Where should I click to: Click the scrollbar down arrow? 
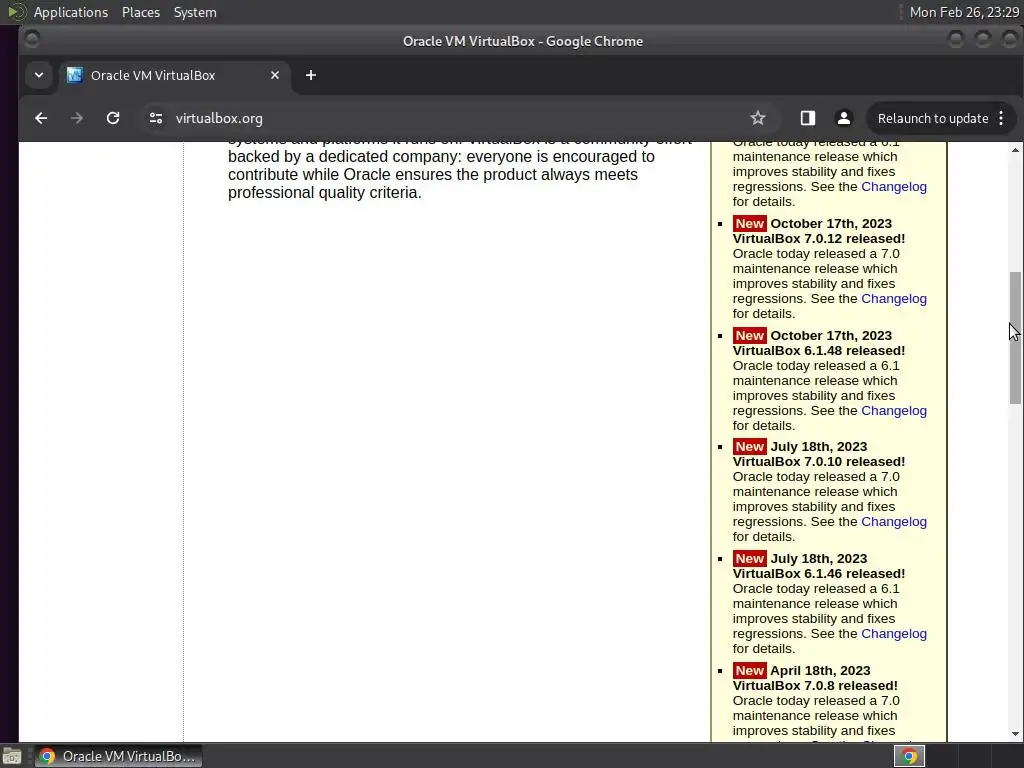click(1016, 734)
